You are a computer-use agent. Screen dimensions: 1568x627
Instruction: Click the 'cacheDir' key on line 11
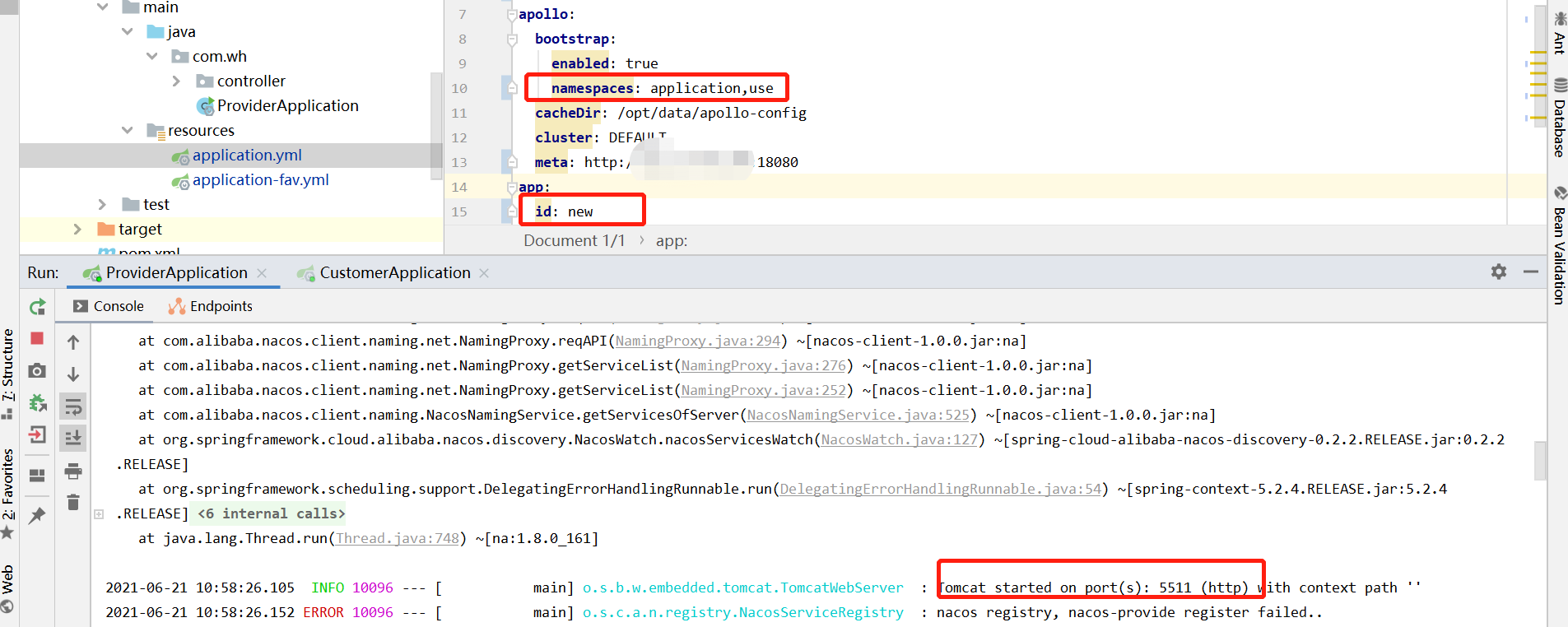pyautogui.click(x=567, y=113)
